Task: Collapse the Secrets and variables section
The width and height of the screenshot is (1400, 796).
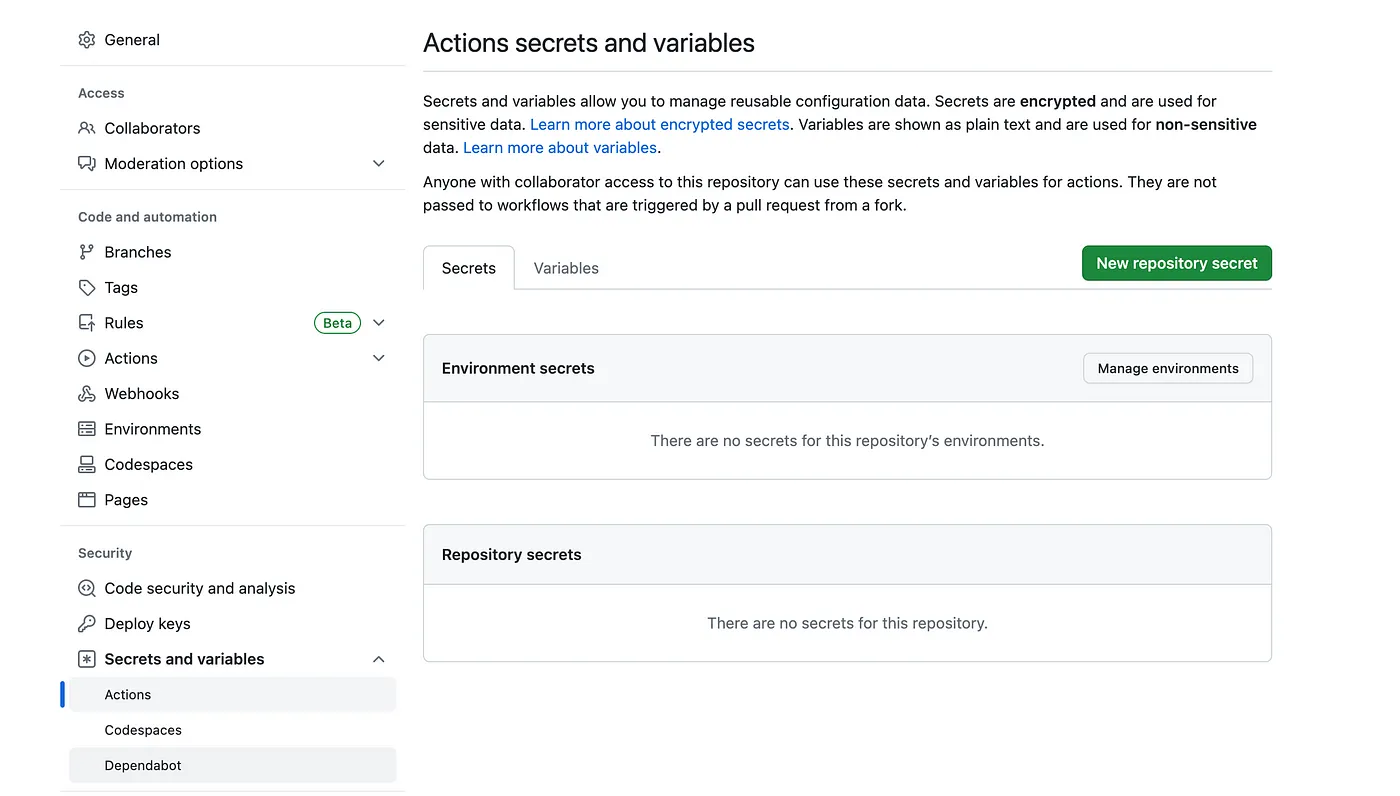Action: click(x=378, y=658)
